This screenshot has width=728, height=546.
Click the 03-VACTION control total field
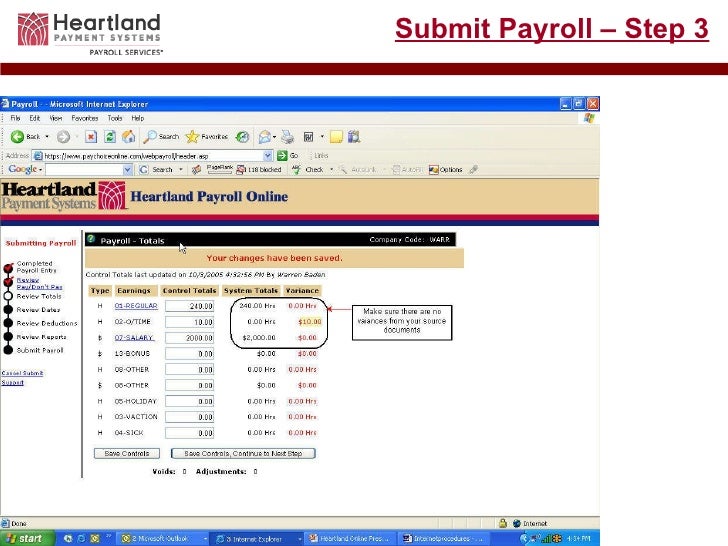(x=189, y=417)
